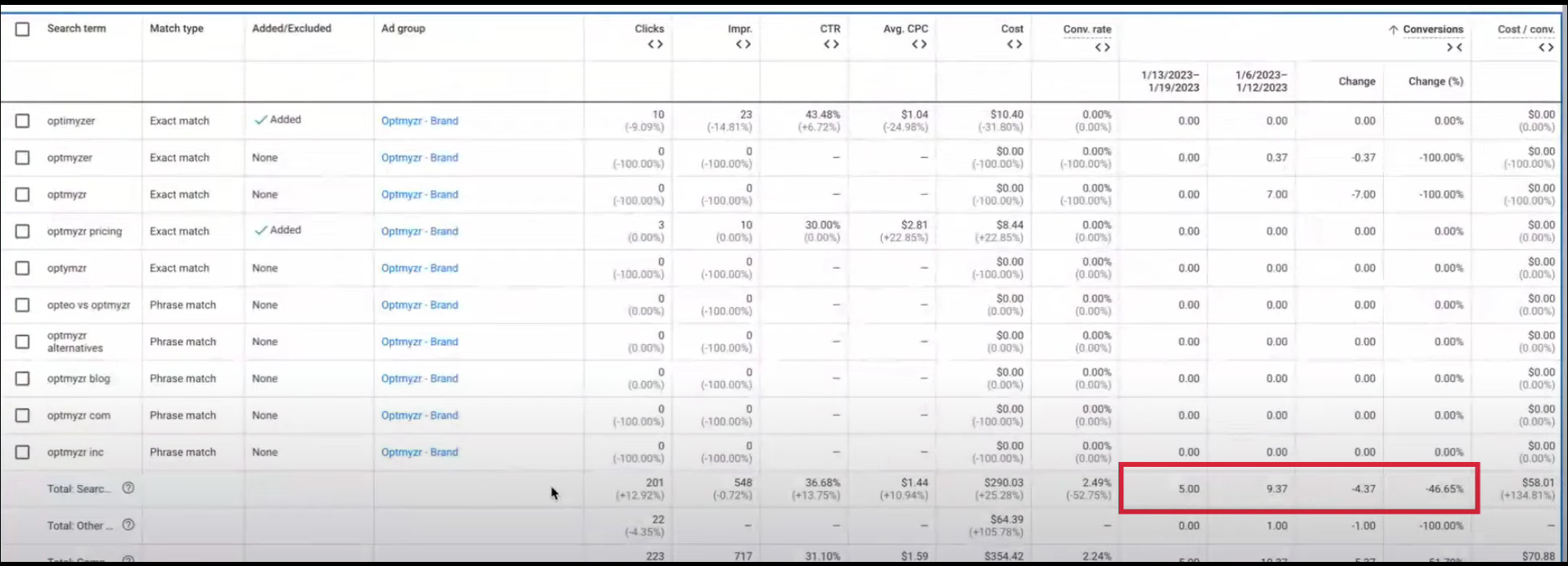1568x566 pixels.
Task: Expand the CTR column comparison arrows
Action: [831, 44]
